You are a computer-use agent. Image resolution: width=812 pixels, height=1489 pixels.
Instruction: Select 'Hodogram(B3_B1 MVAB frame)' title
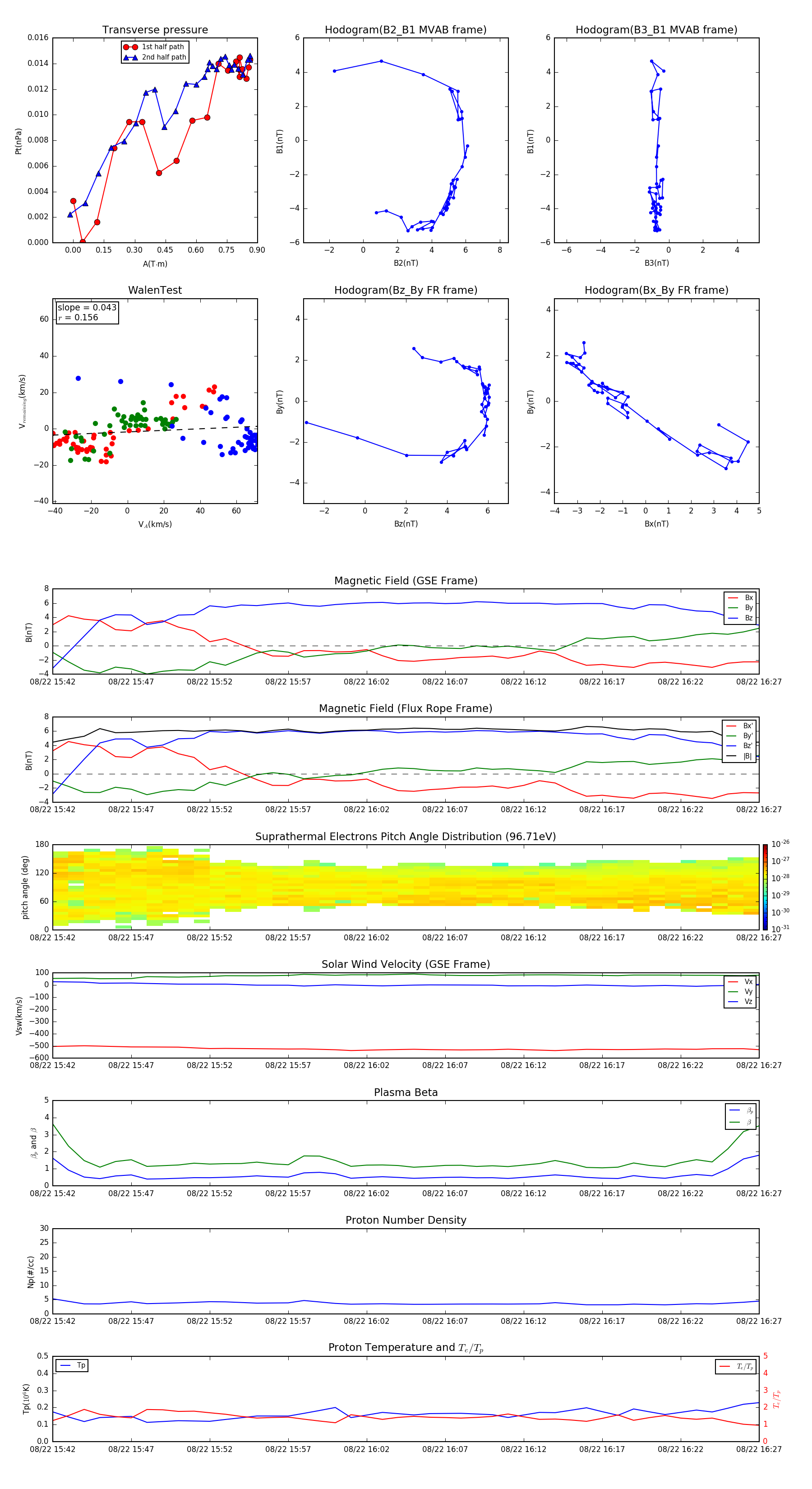point(656,29)
